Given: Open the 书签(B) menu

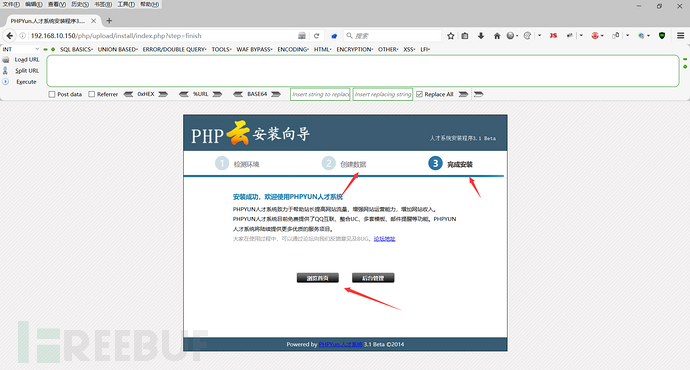Looking at the screenshot, I should (x=103, y=4).
